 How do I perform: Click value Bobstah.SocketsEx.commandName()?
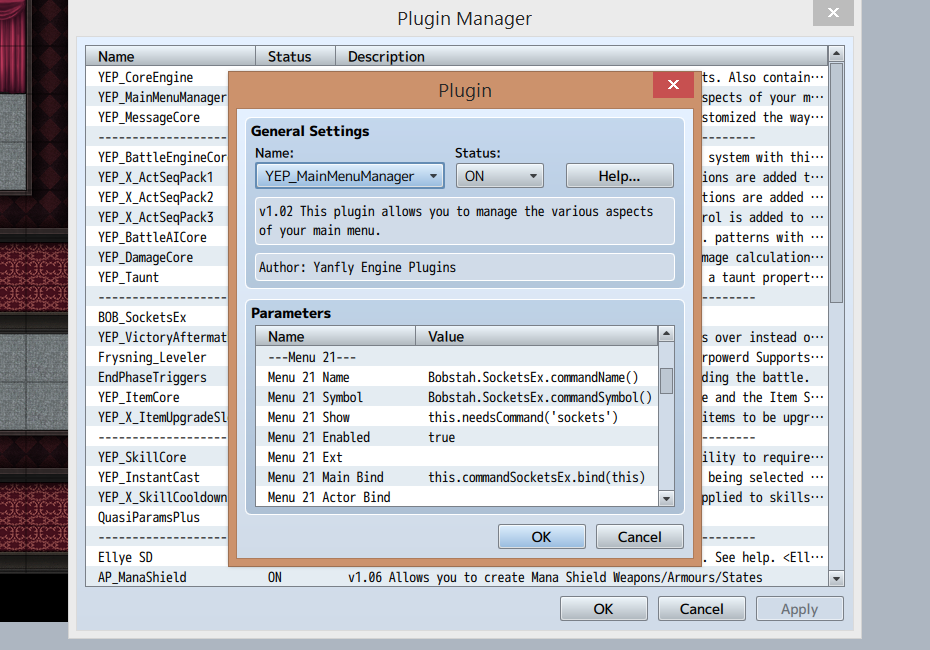(x=533, y=377)
